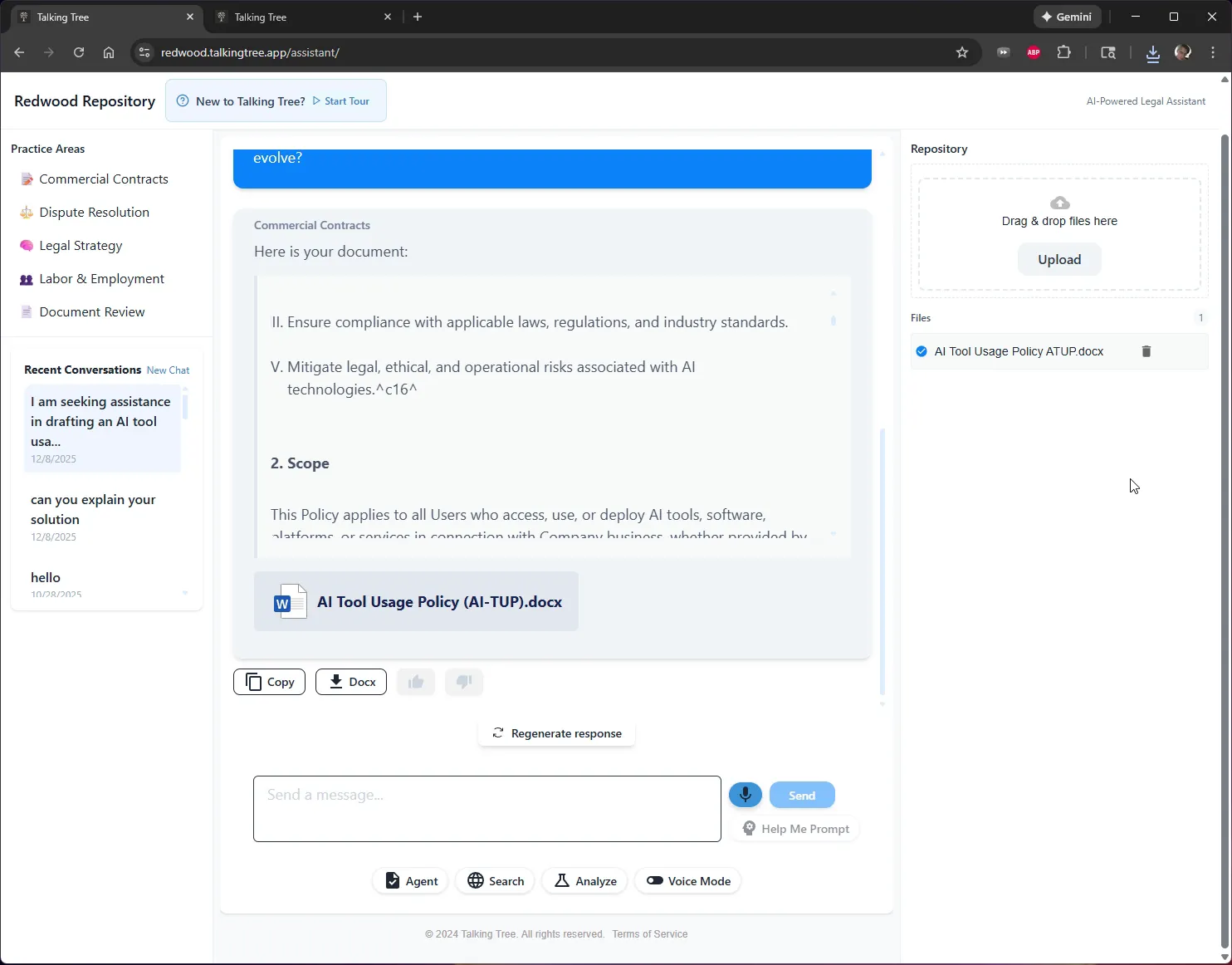
Task: Click the address bar URL
Action: [x=250, y=52]
